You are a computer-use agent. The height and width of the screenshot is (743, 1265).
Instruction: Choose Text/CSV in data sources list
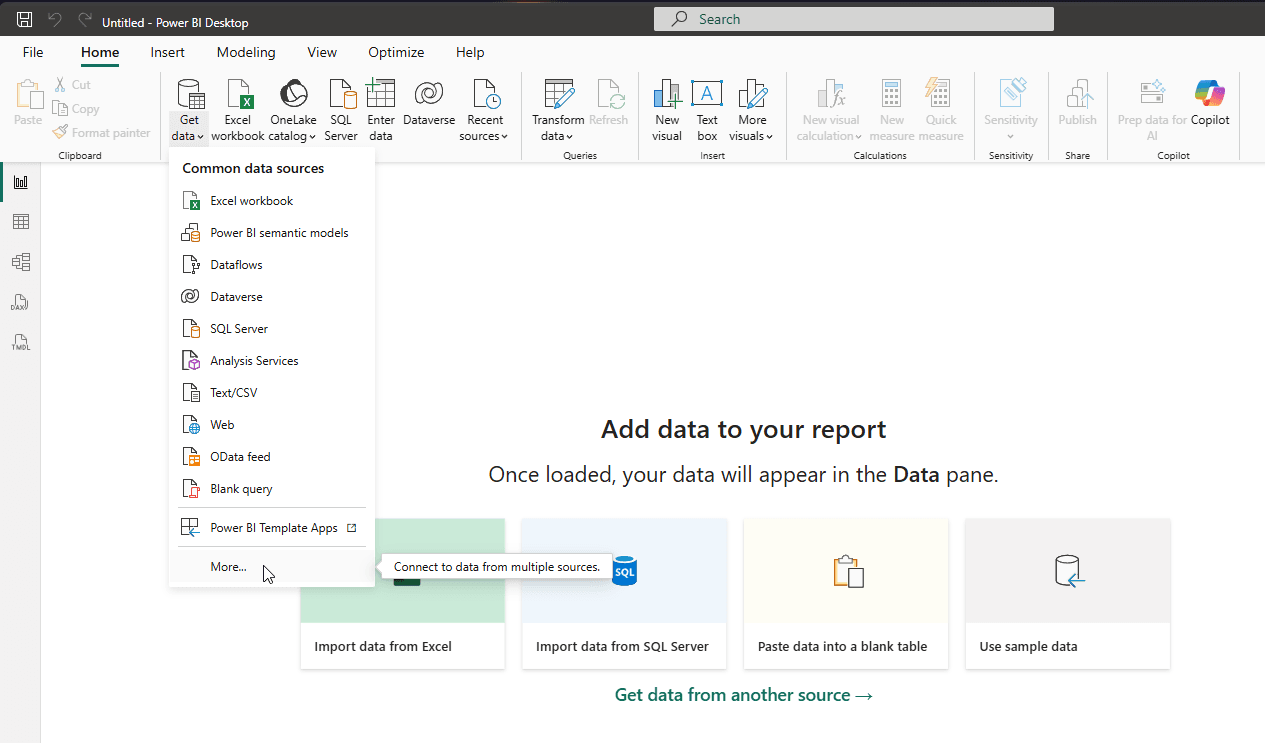click(272, 393)
